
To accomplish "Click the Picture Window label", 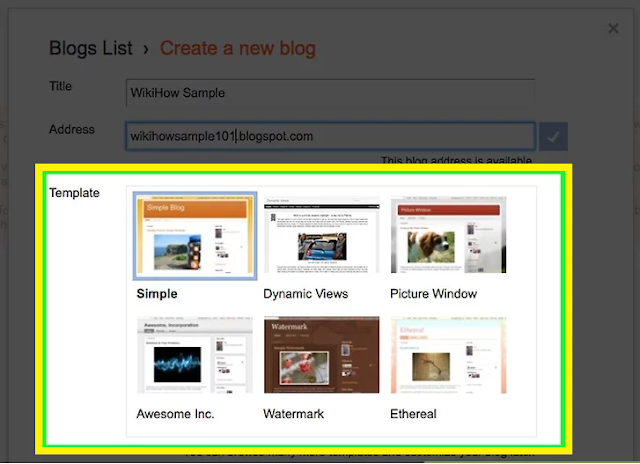I will tap(433, 294).
